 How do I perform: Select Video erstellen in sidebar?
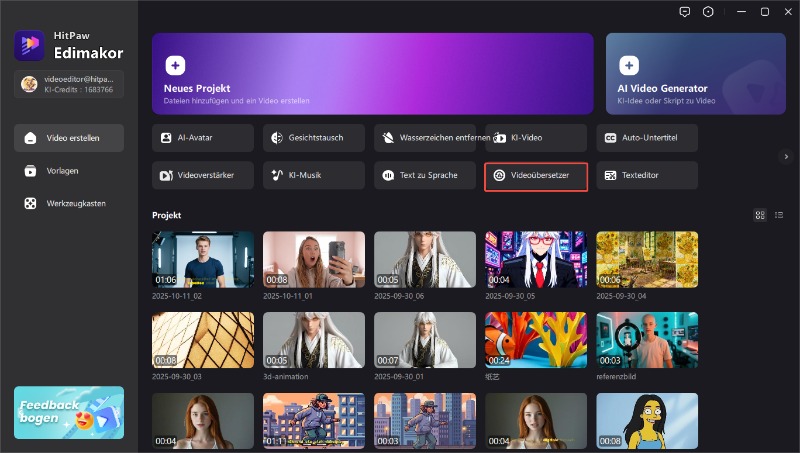click(x=69, y=138)
